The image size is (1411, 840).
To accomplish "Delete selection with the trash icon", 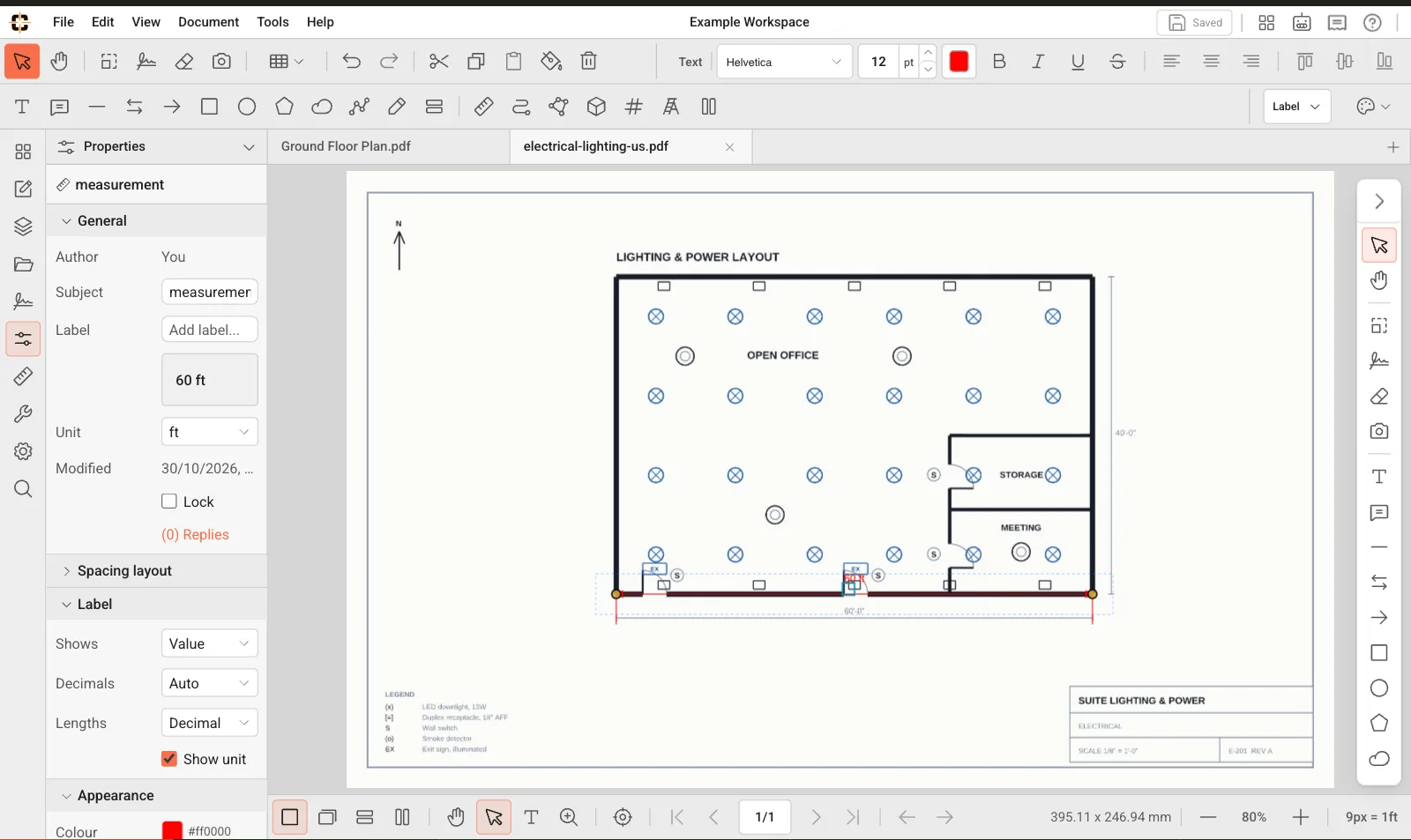I will (589, 61).
